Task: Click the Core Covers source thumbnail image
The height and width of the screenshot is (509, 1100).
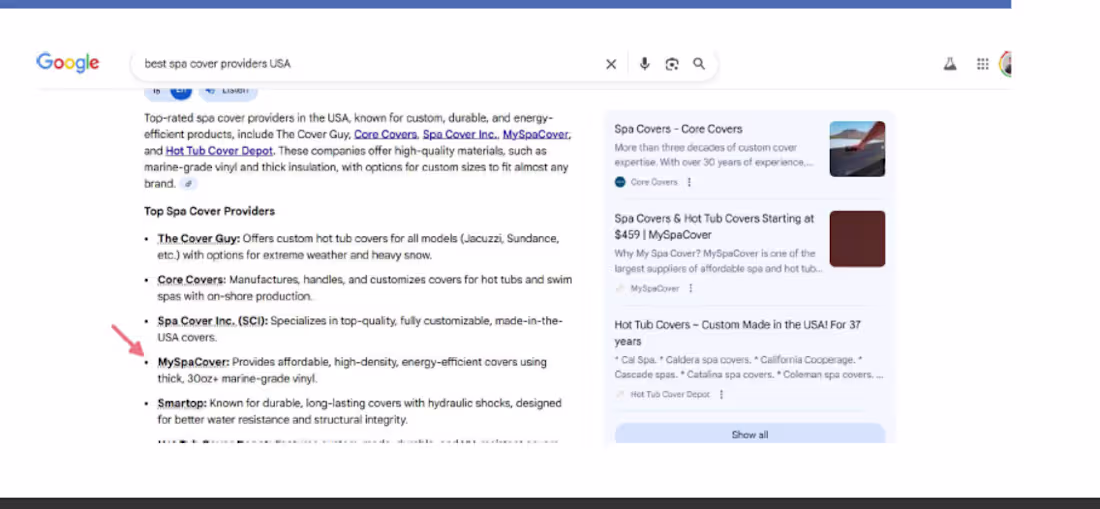Action: 857,149
